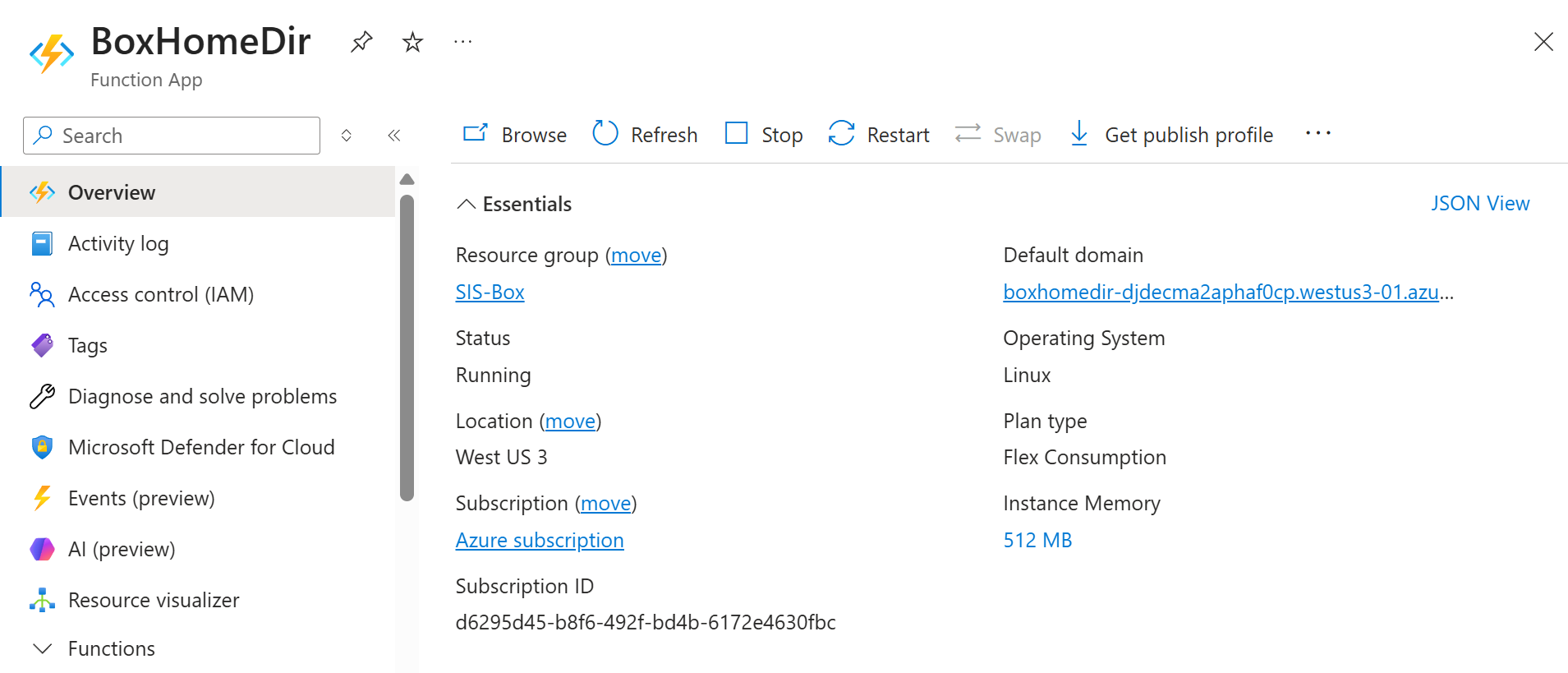The width and height of the screenshot is (1568, 673).
Task: Restart the function app
Action: point(879,134)
